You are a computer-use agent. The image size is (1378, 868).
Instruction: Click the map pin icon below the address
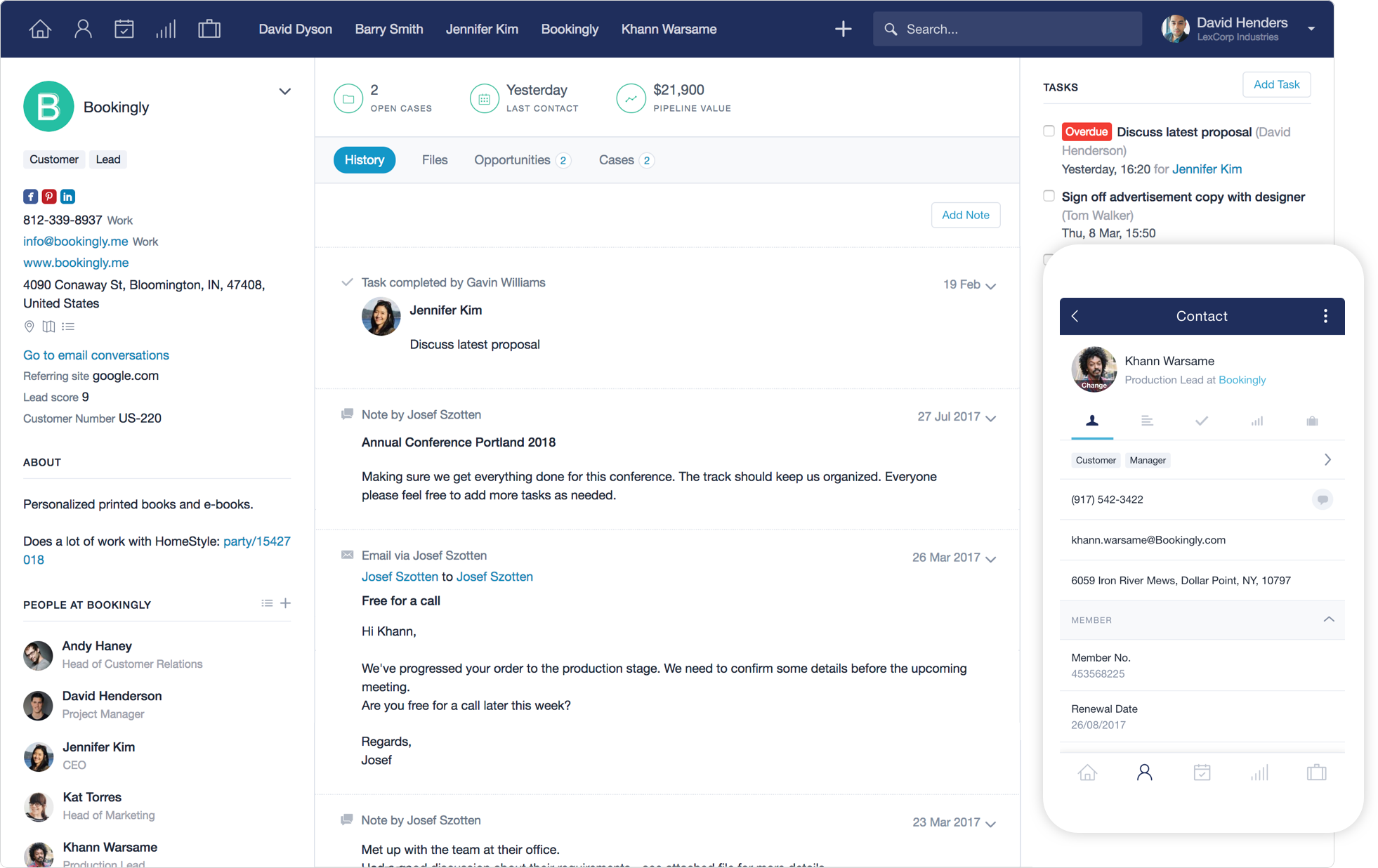pyautogui.click(x=29, y=326)
